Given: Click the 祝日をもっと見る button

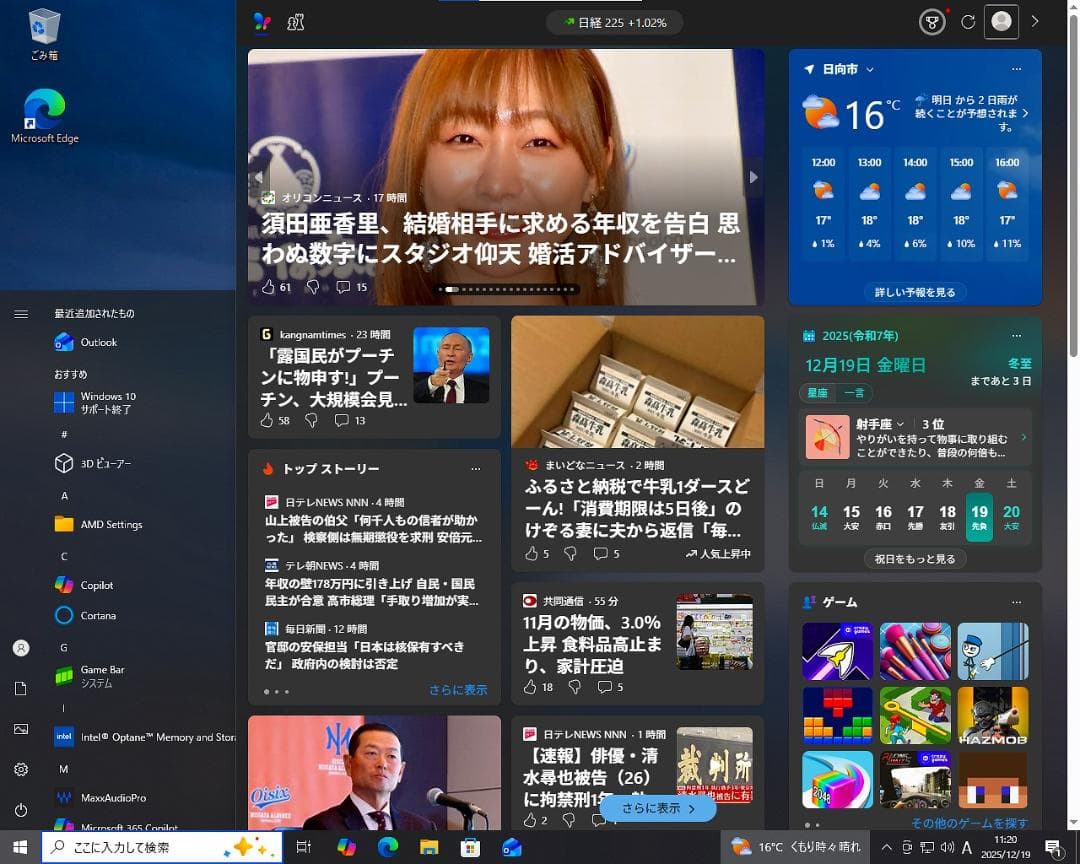Looking at the screenshot, I should point(914,561).
